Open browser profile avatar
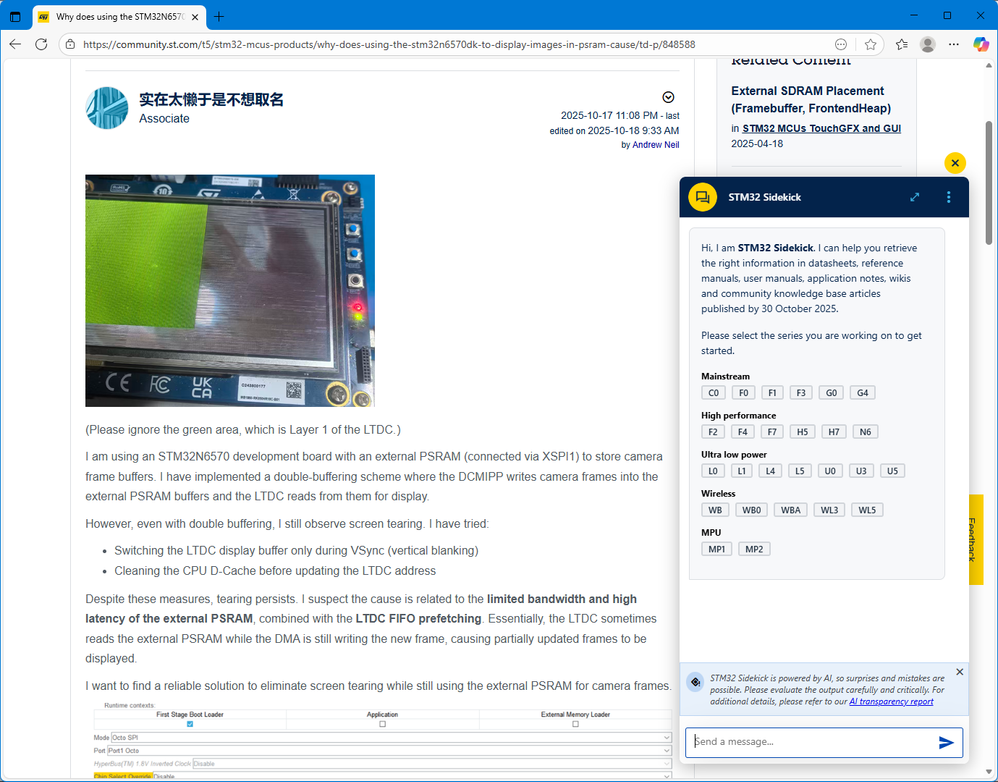This screenshot has height=782, width=998. [927, 45]
